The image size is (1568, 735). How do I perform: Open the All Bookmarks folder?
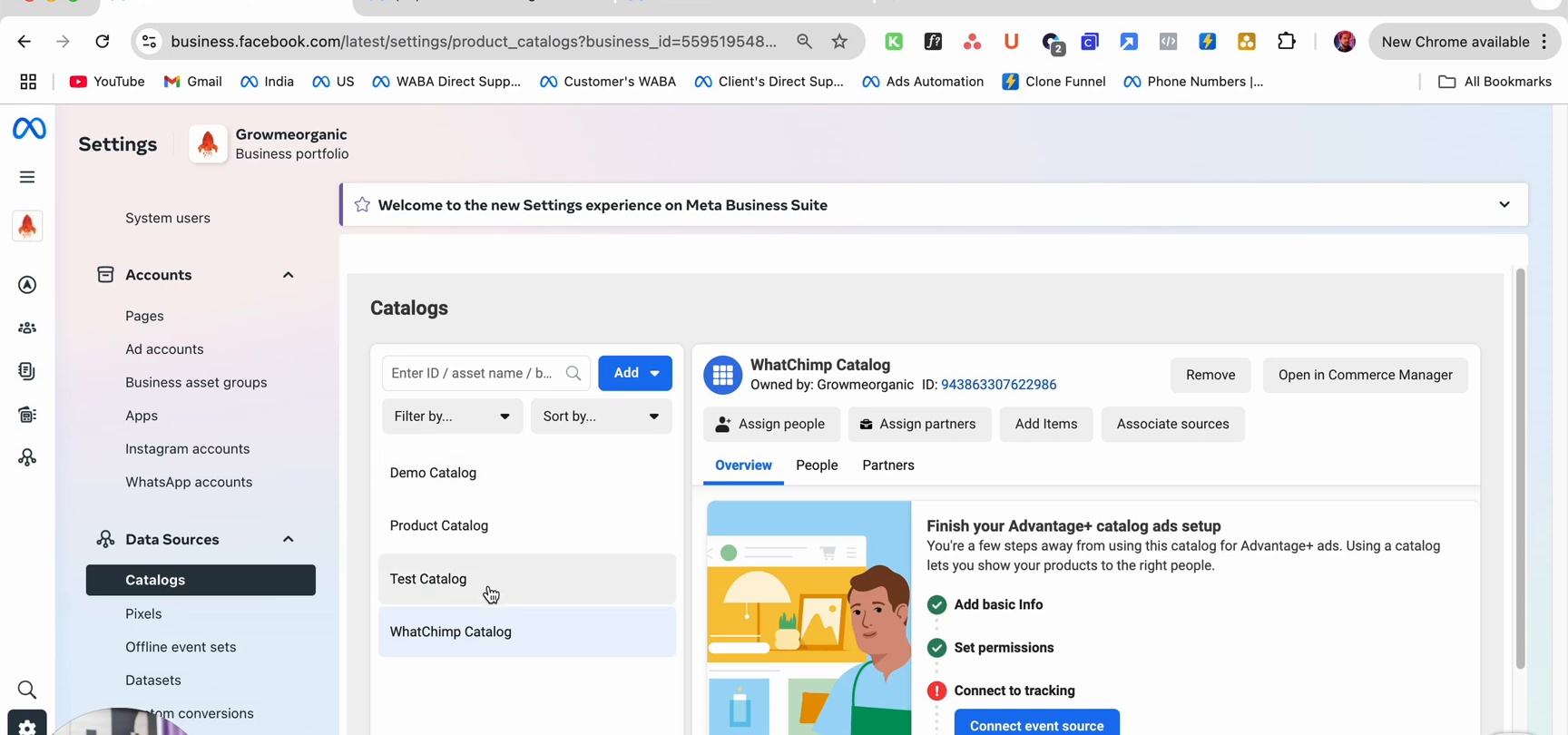click(1494, 82)
